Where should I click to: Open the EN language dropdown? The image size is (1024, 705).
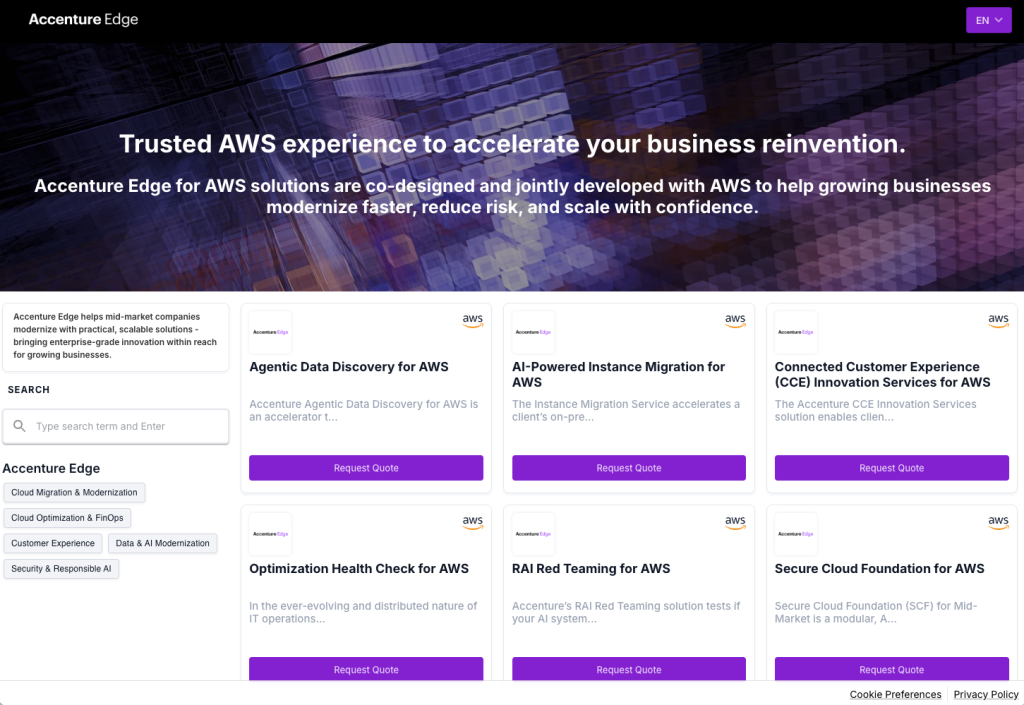[x=988, y=20]
